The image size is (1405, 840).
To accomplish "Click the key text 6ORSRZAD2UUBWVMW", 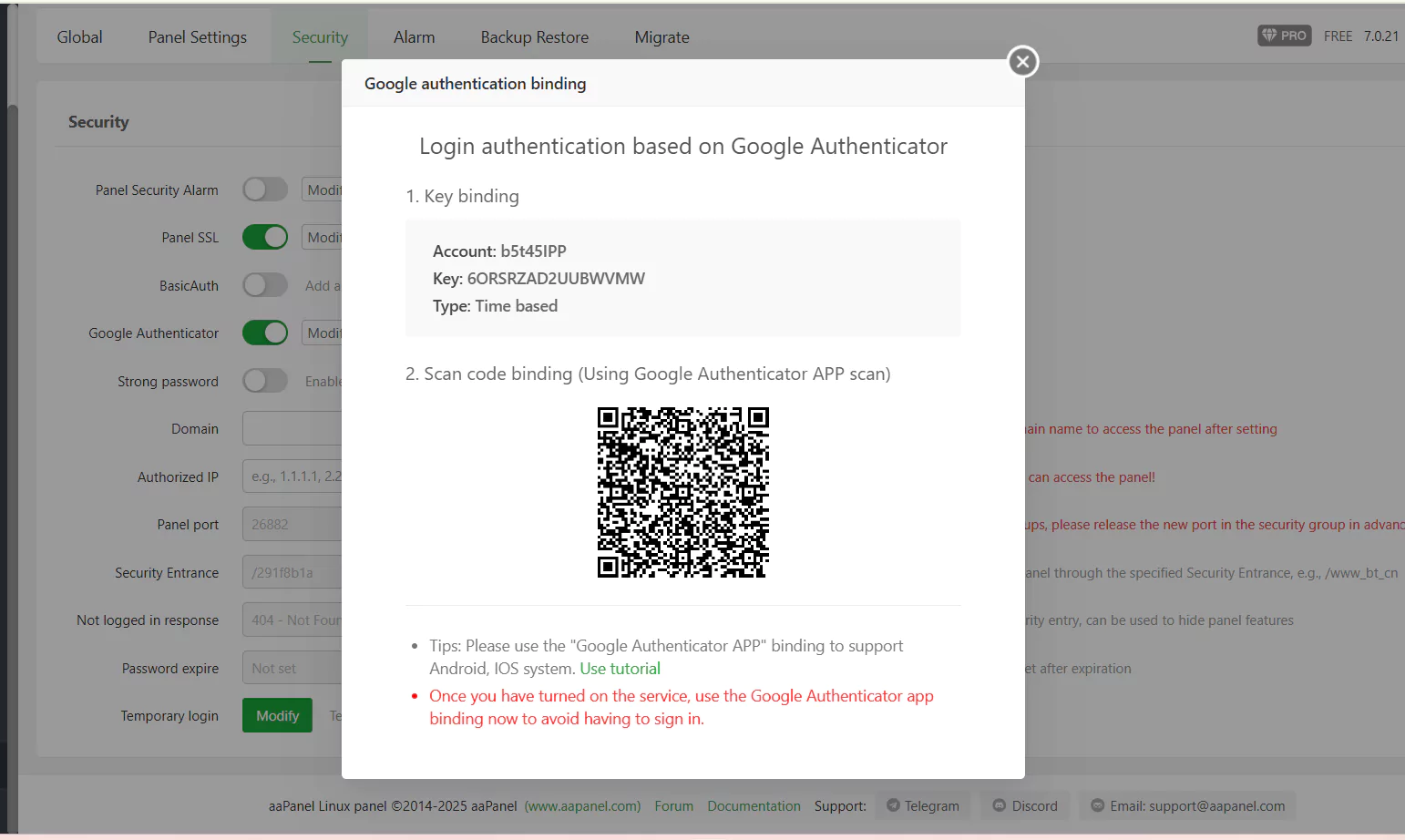I will 556,278.
